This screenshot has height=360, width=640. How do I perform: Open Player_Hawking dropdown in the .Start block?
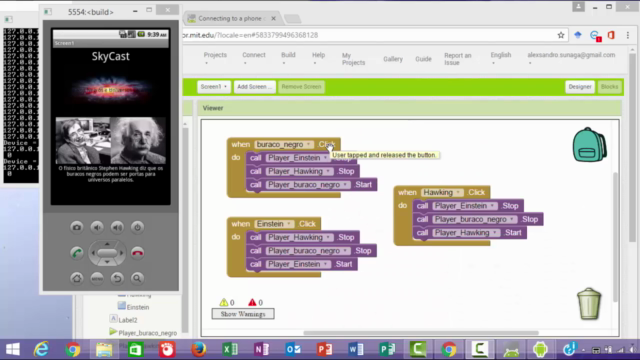pos(495,233)
